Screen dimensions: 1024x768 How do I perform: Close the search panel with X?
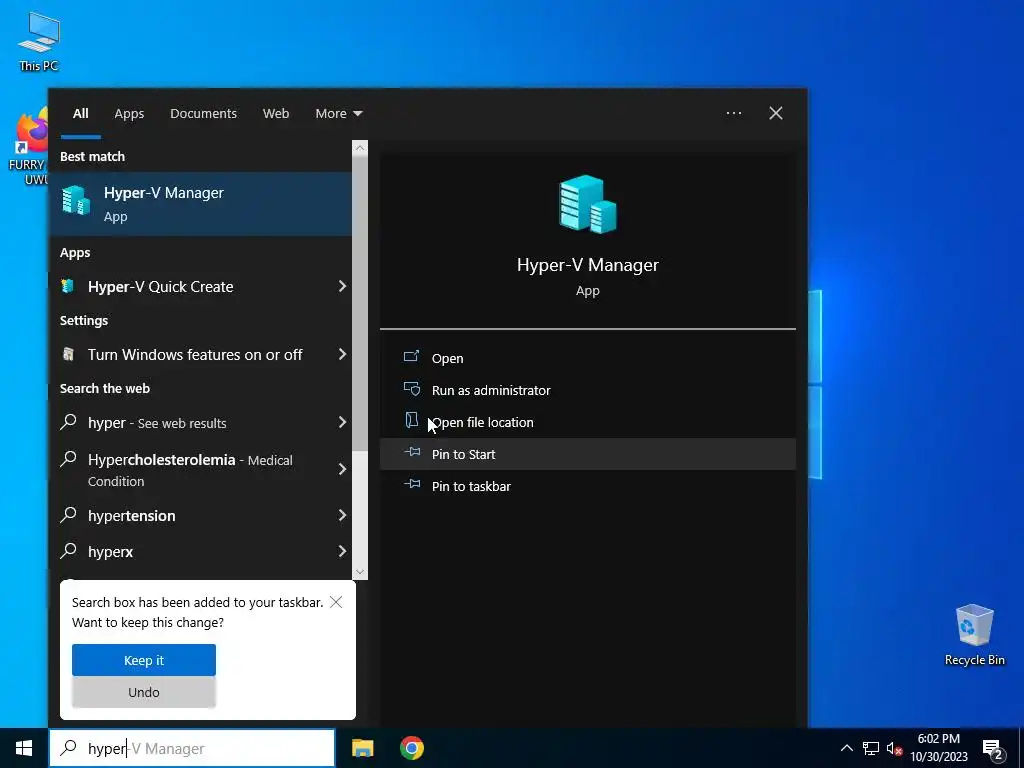[776, 113]
